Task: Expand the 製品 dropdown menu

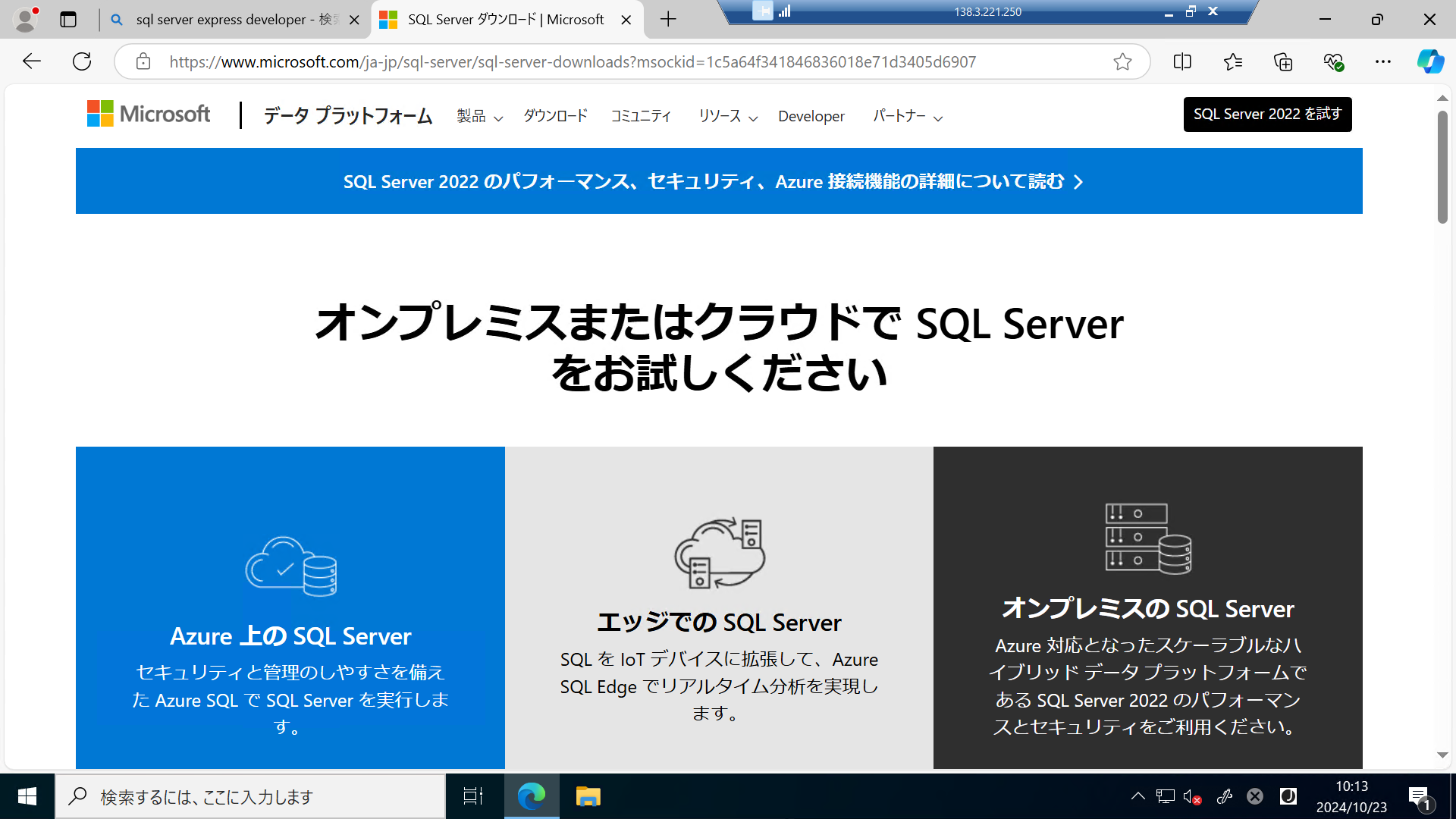Action: [x=479, y=116]
